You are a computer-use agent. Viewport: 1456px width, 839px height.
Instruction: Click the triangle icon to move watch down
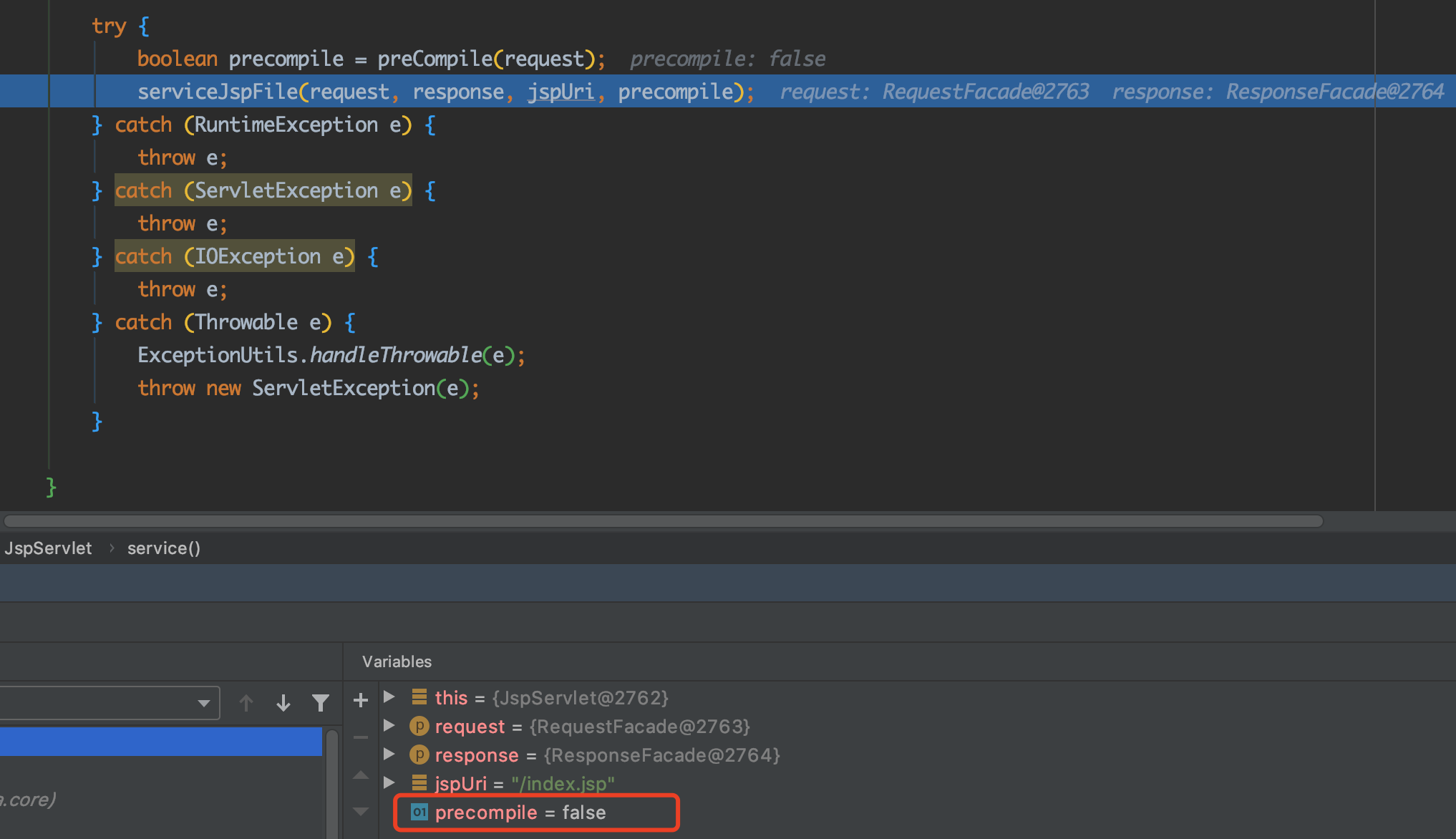(x=360, y=810)
